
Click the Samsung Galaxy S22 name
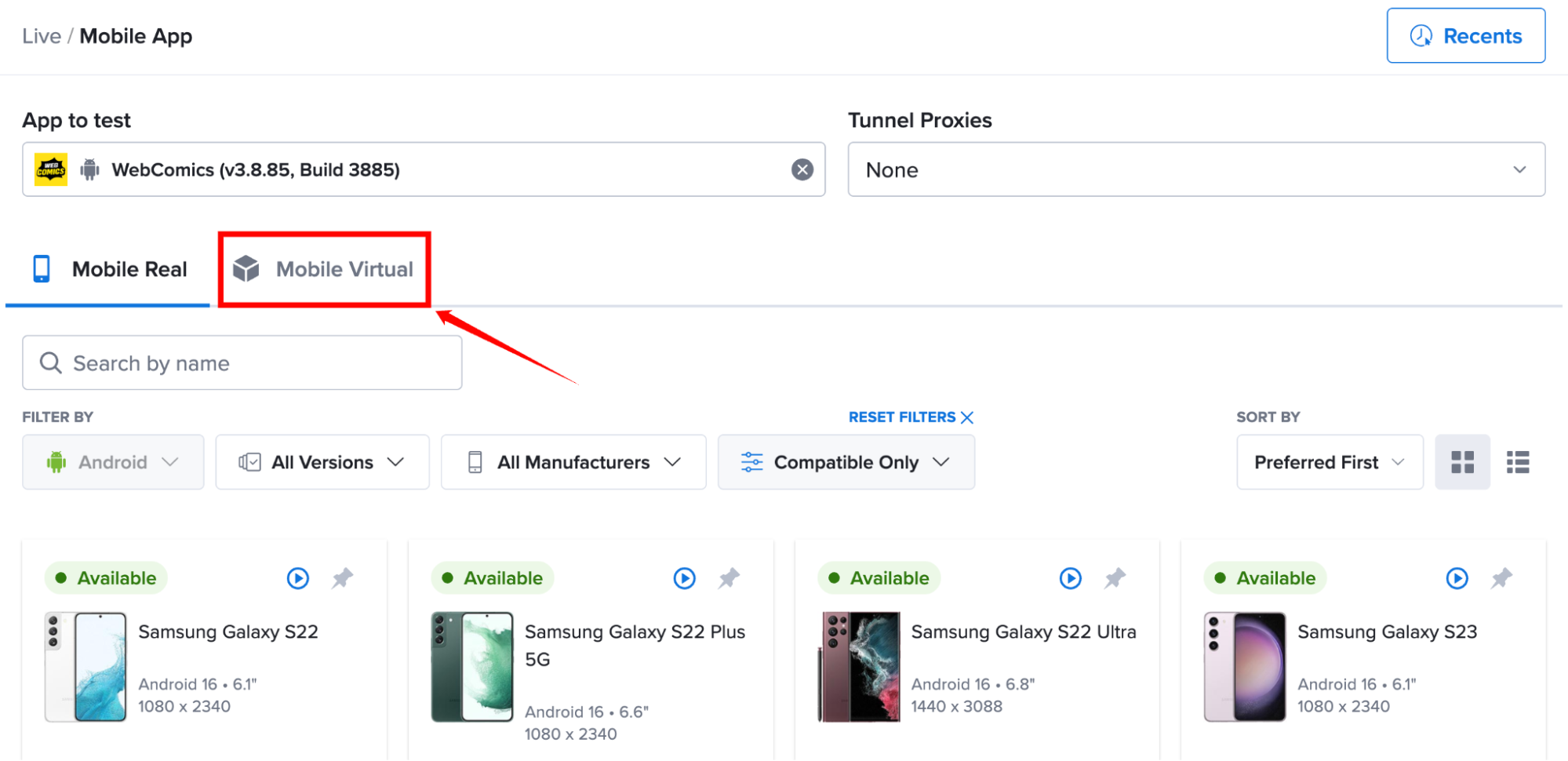coord(228,632)
